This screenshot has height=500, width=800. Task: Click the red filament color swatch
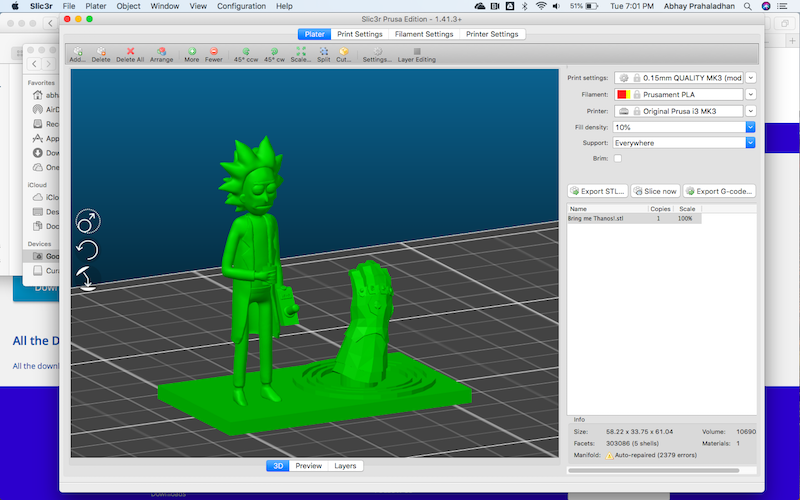[622, 94]
